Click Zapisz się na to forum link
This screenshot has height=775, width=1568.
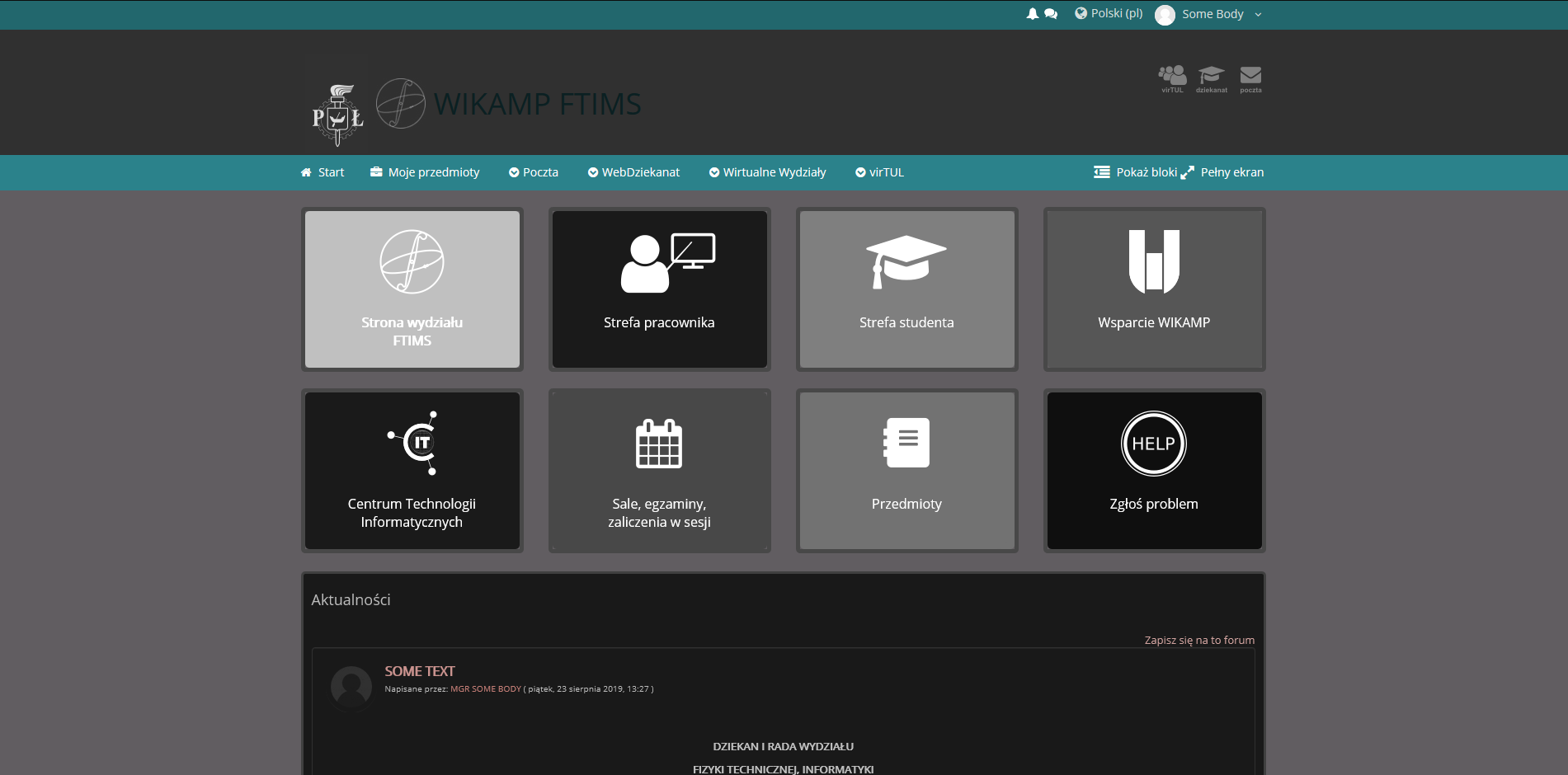click(x=1199, y=640)
